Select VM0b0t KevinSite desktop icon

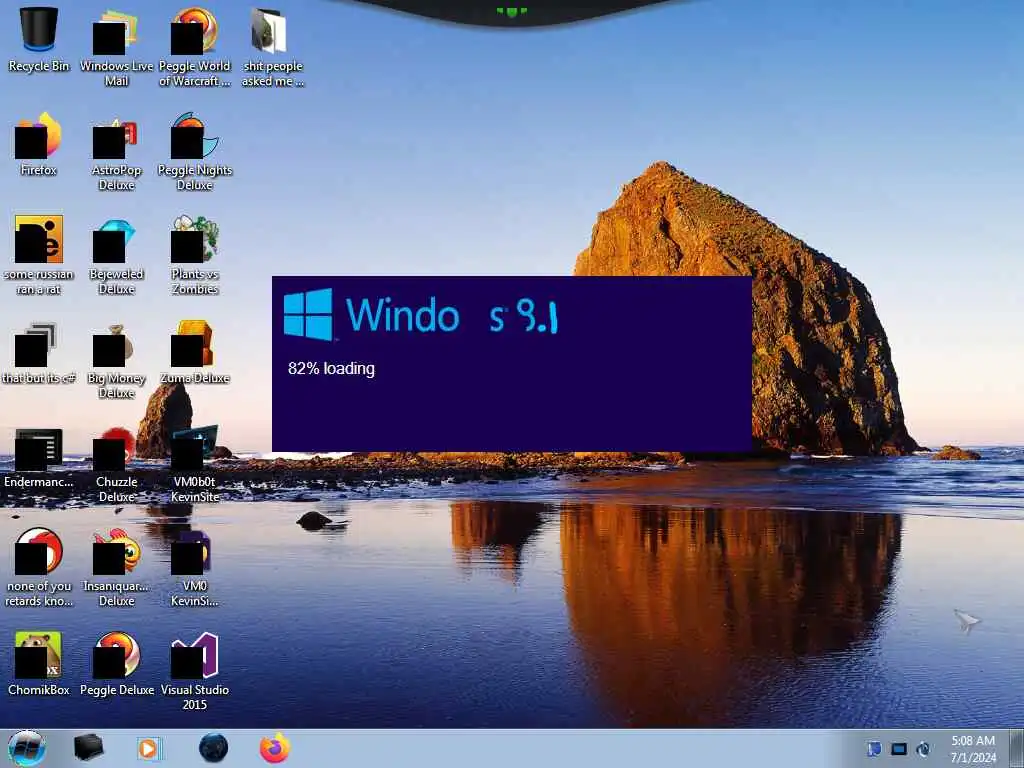coord(195,463)
